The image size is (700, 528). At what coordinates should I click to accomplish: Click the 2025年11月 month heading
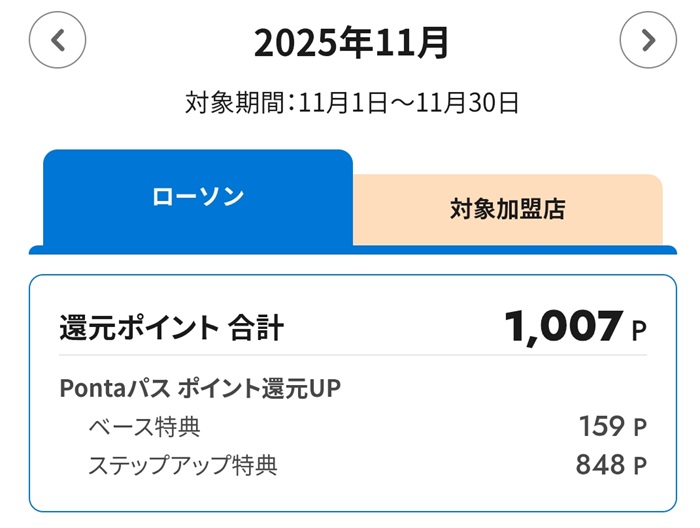coord(351,43)
